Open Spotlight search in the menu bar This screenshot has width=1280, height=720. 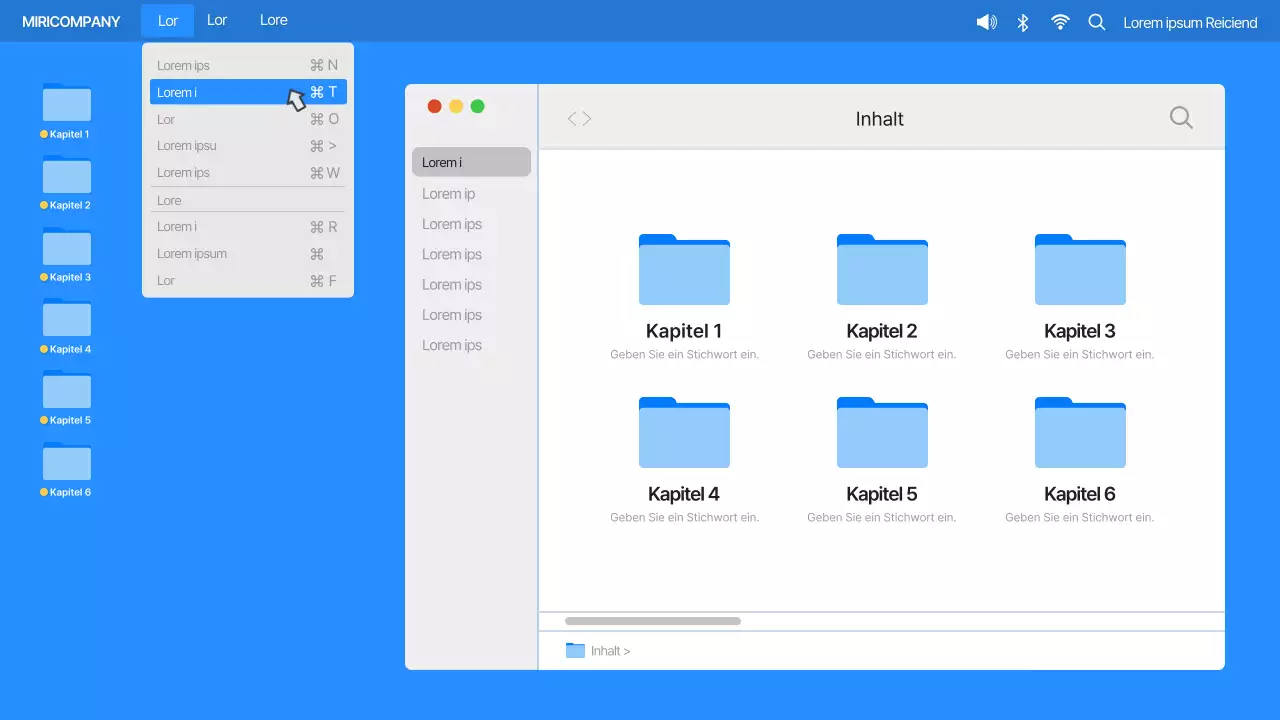click(1096, 21)
